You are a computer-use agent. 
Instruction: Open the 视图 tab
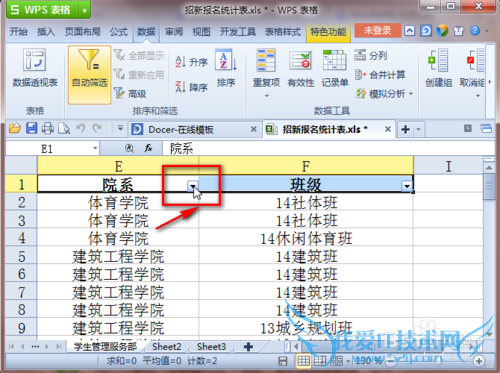point(201,32)
